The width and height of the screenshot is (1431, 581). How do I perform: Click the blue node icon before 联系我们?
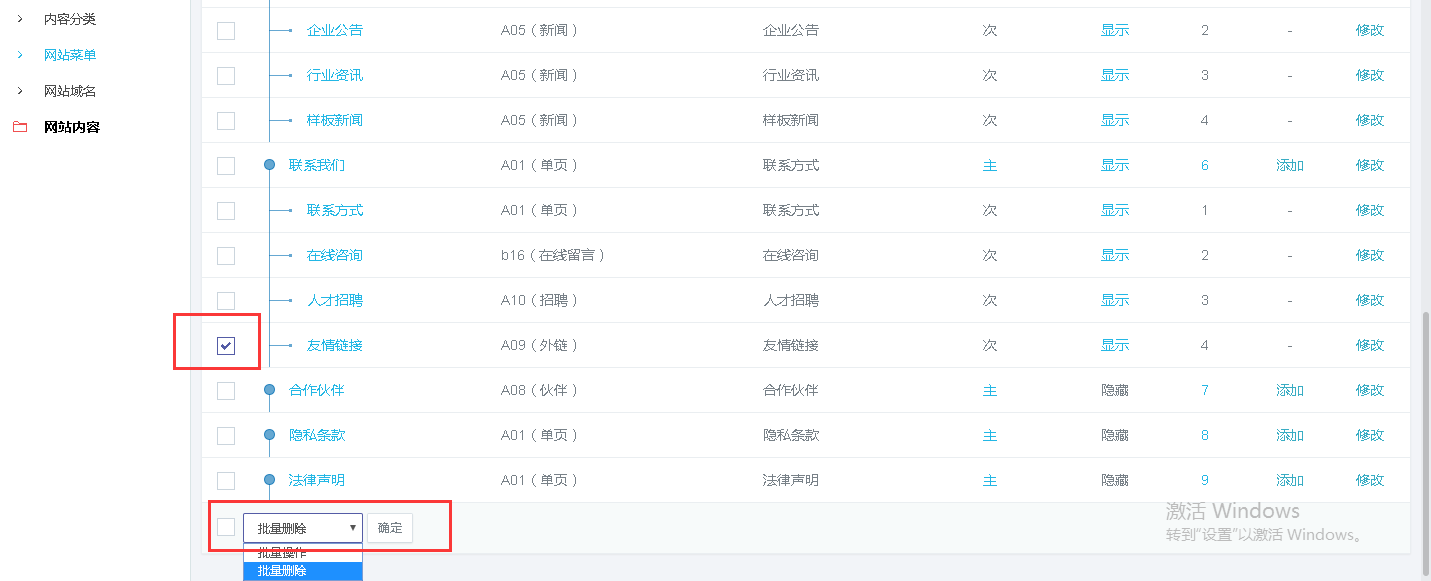pyautogui.click(x=269, y=165)
